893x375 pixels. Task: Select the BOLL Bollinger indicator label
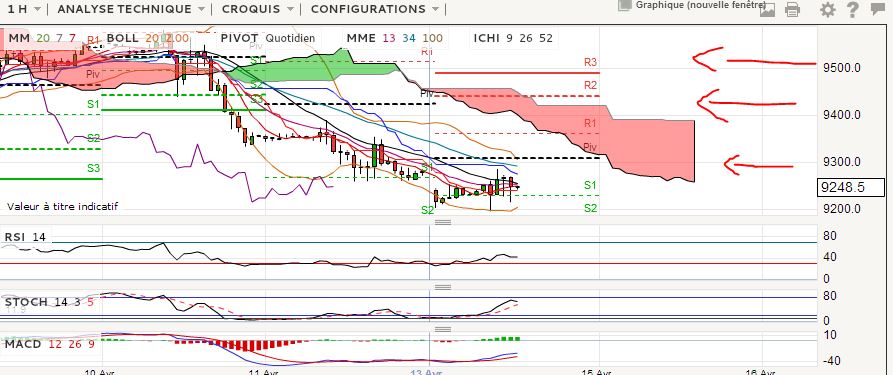pos(122,38)
